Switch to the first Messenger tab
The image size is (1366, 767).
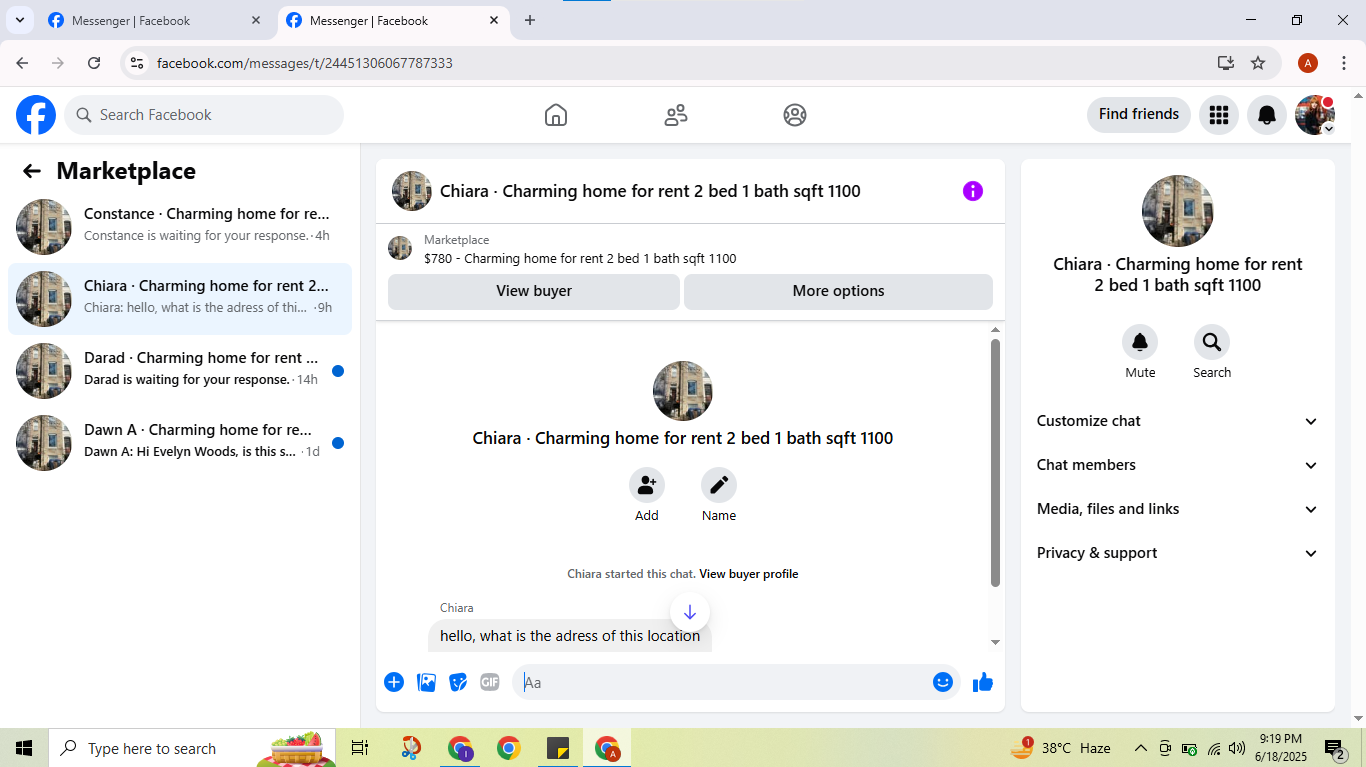(155, 20)
